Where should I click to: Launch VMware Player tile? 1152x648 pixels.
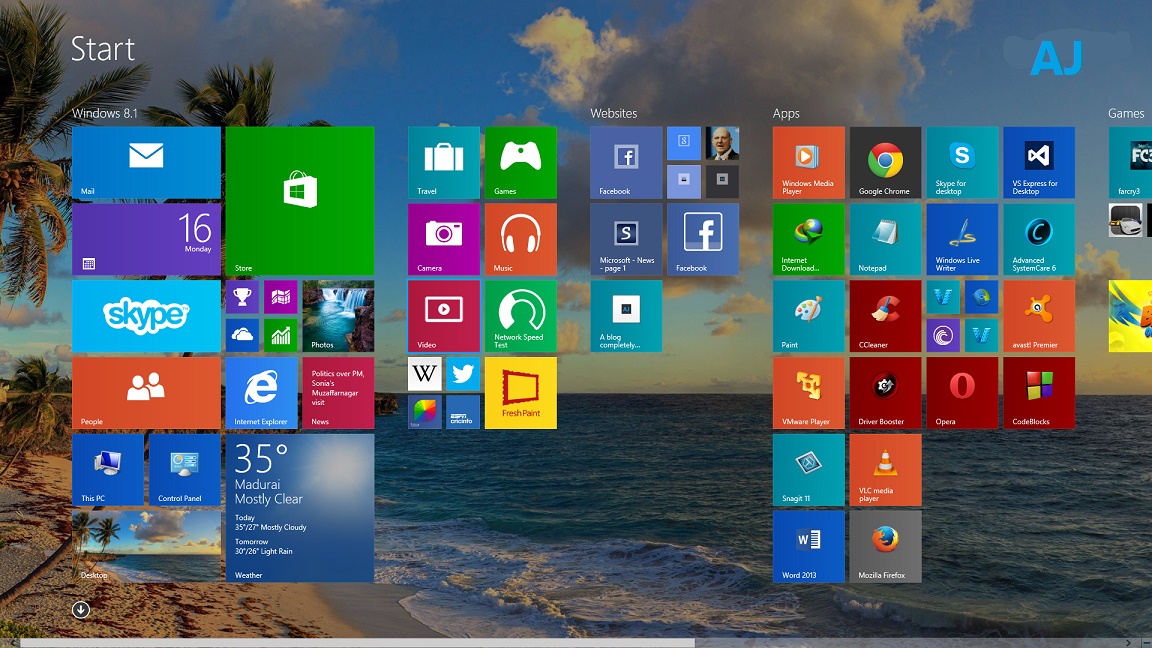click(x=808, y=393)
